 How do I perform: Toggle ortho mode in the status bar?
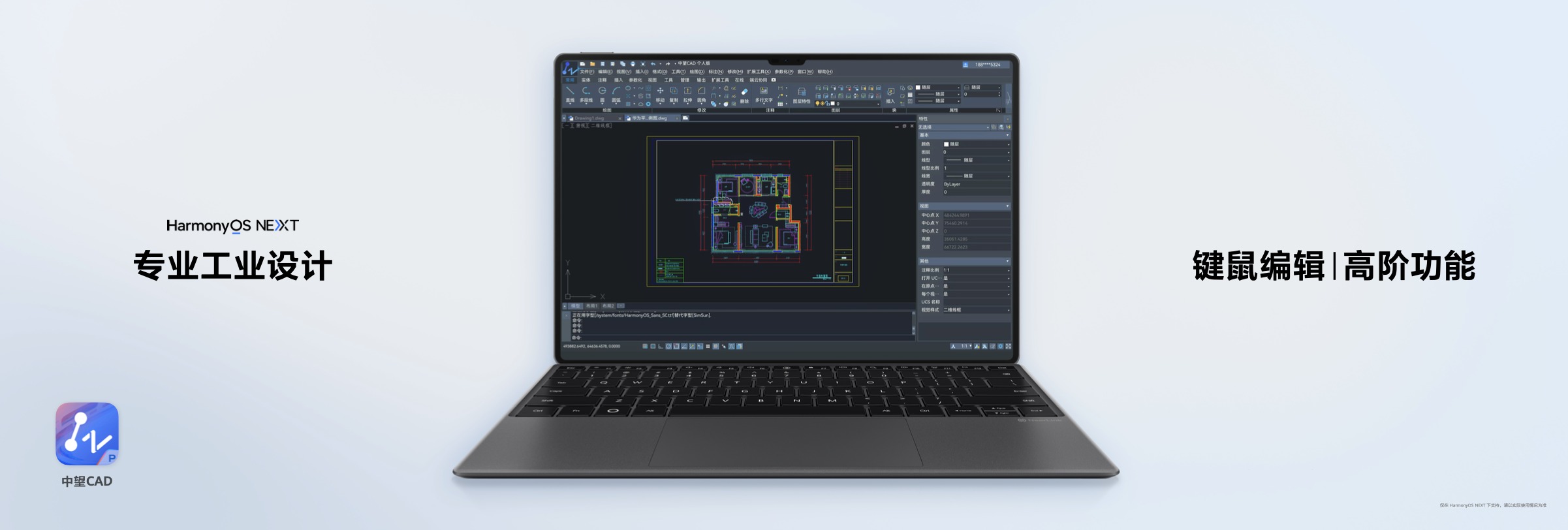coord(661,347)
